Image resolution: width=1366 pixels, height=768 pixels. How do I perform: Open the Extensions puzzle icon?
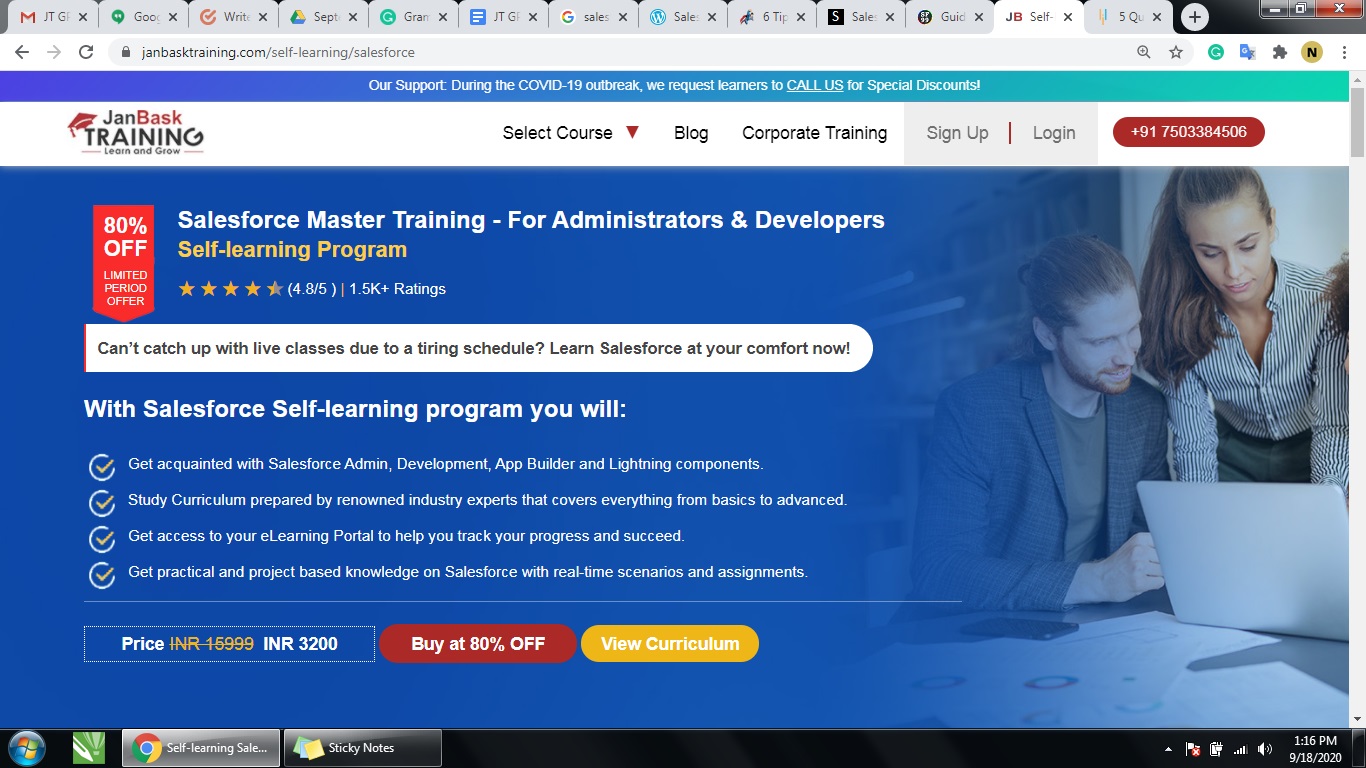[1279, 52]
